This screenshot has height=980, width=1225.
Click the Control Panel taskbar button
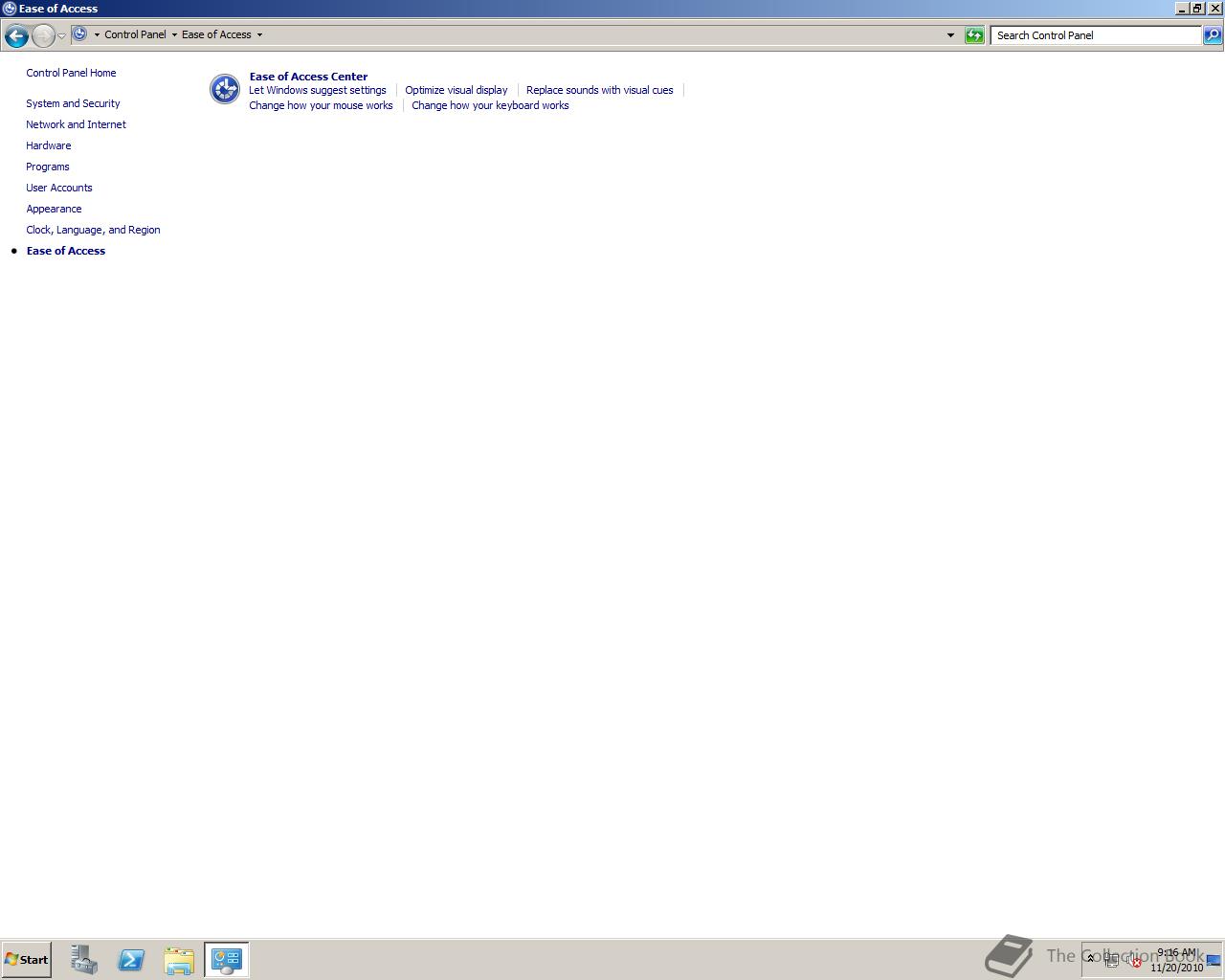(227, 960)
